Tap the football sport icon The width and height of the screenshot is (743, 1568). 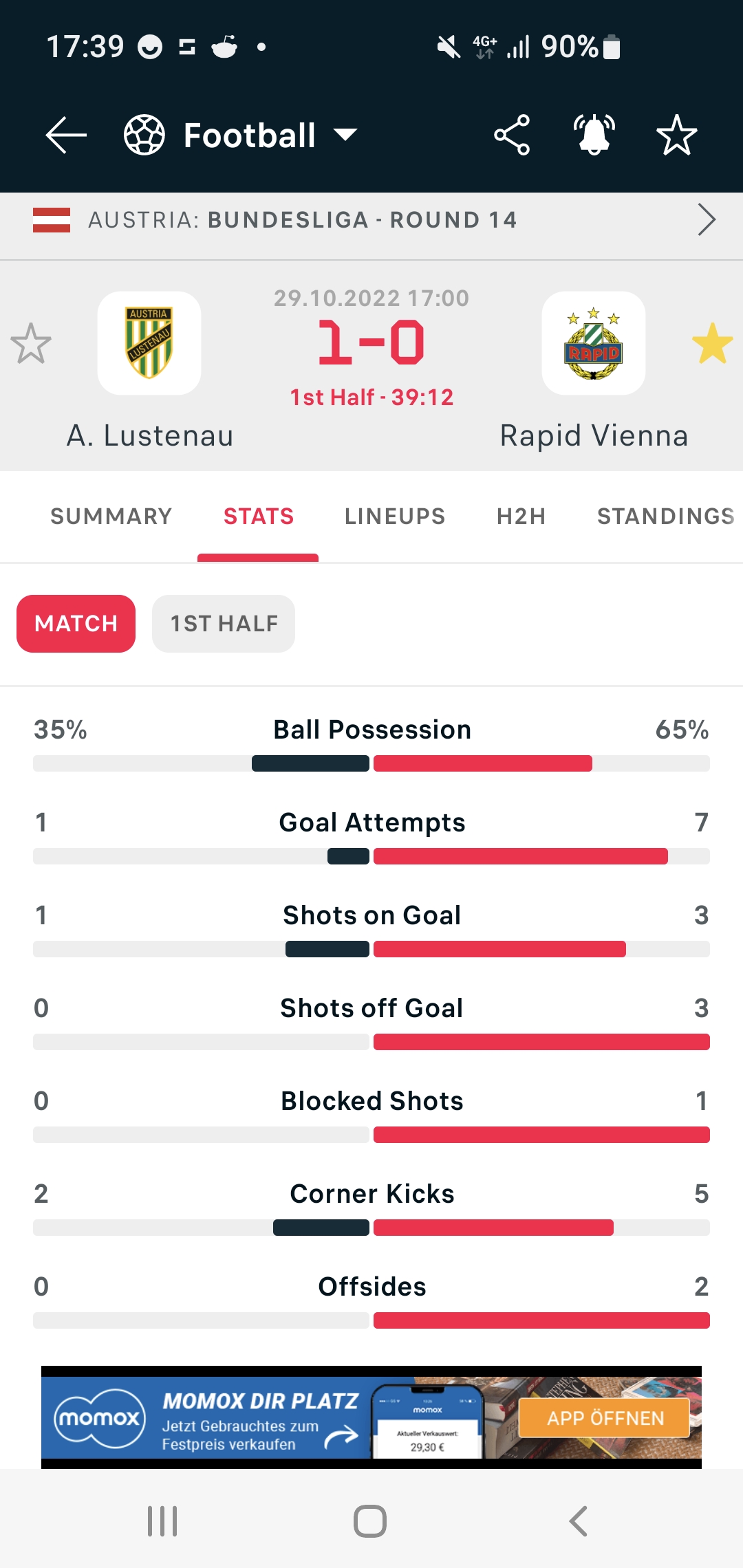144,135
